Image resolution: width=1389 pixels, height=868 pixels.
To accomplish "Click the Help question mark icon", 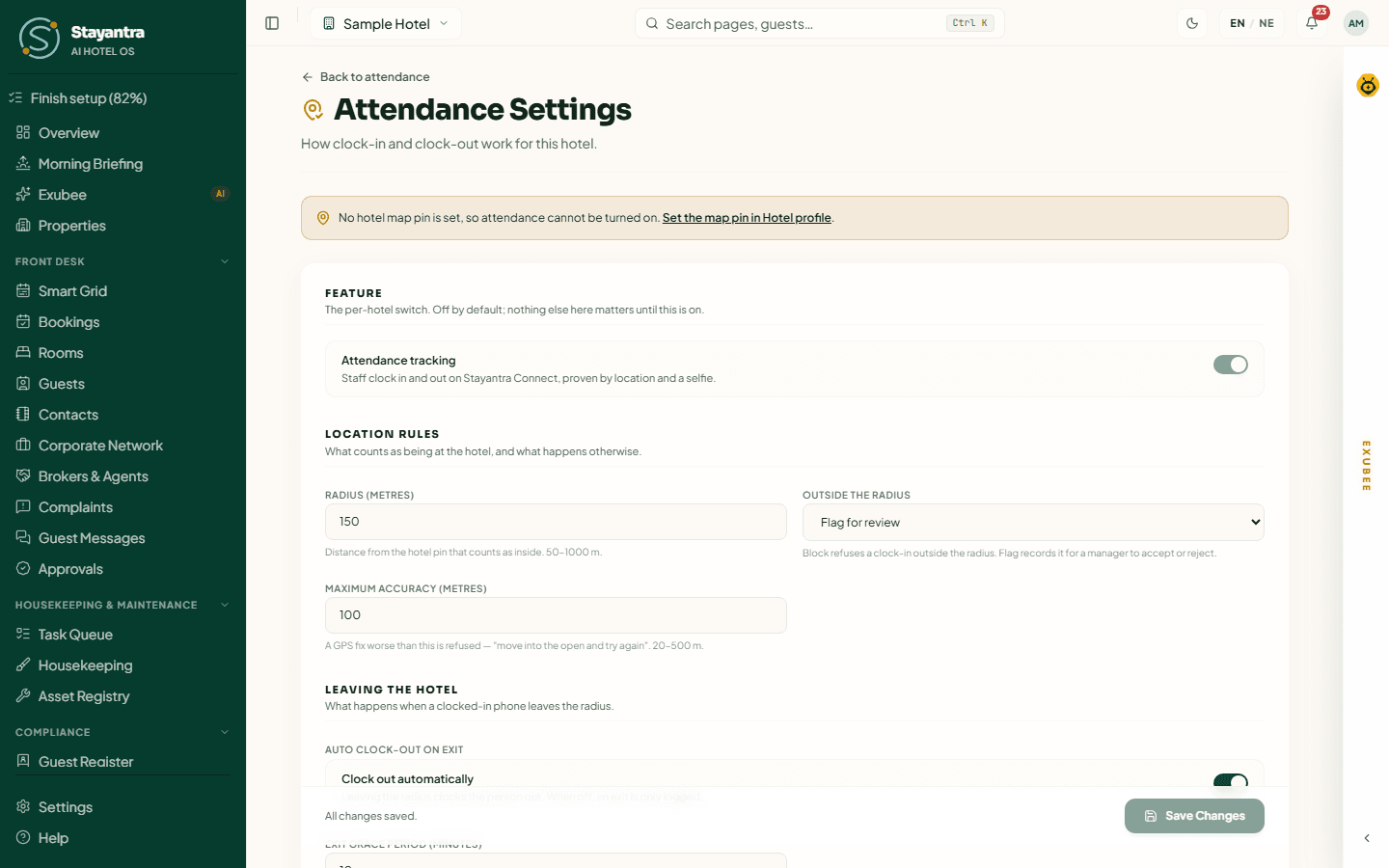I will (23, 837).
